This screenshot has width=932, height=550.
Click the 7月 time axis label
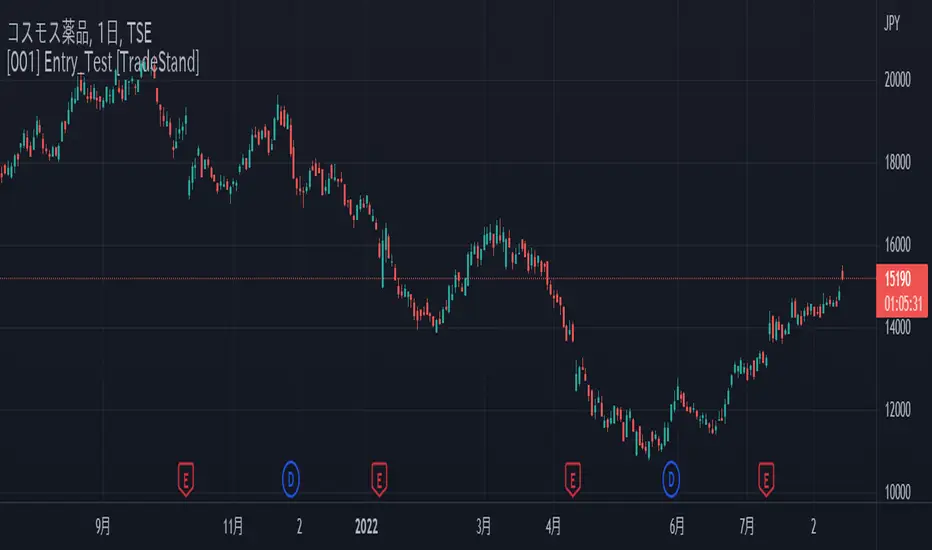tap(747, 526)
